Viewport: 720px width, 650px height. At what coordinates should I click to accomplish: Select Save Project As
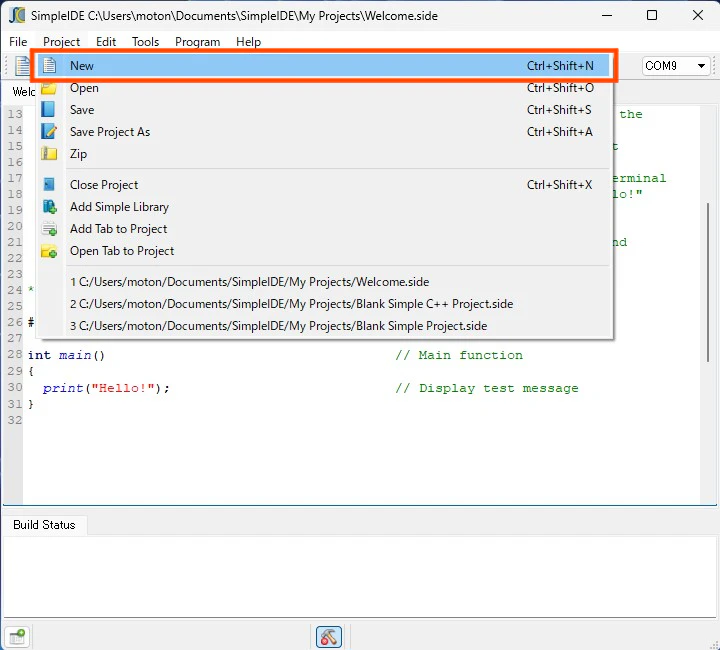[325, 132]
